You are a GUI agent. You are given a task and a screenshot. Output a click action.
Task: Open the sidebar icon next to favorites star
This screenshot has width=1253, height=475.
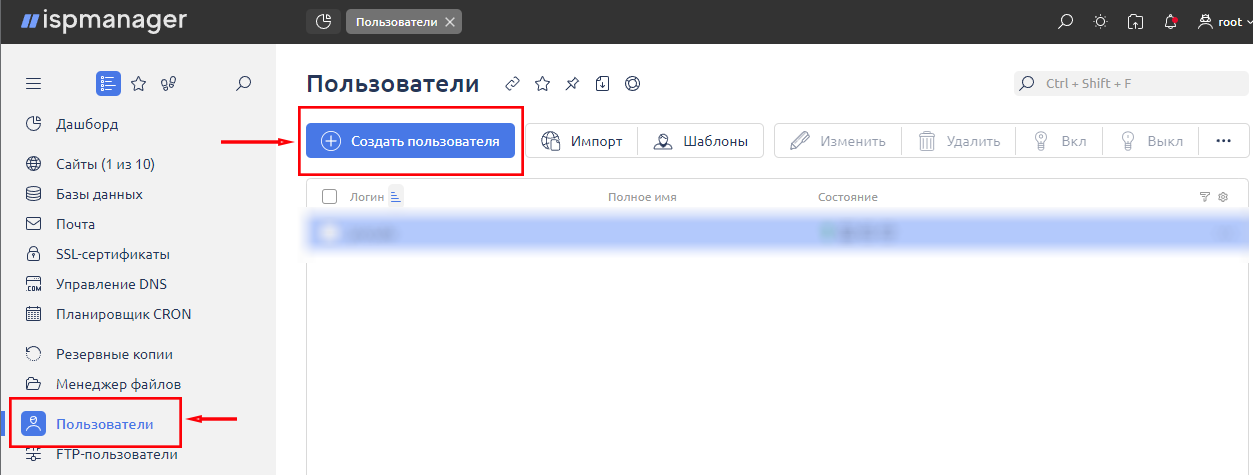tap(168, 84)
